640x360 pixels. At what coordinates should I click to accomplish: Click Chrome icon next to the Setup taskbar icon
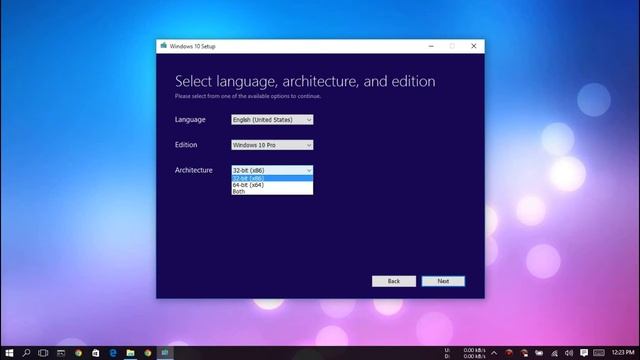point(148,353)
